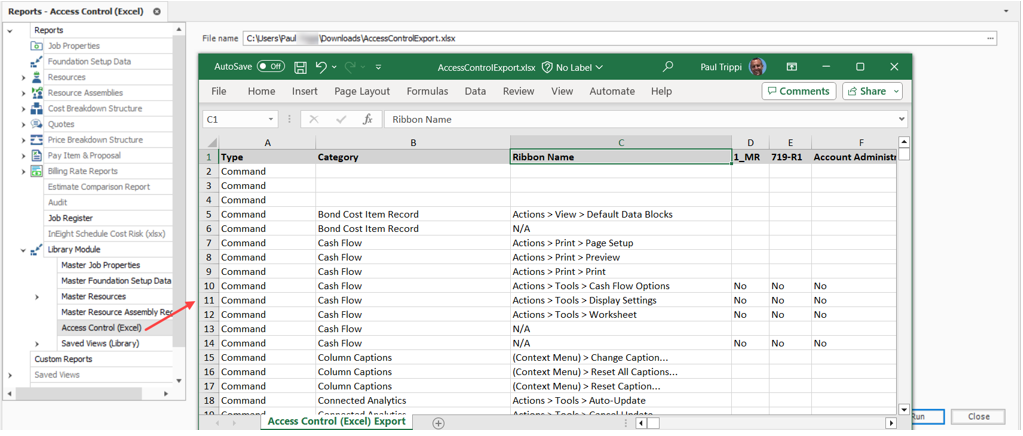The height and width of the screenshot is (436, 1023).
Task: Click the Comments button
Action: tap(798, 91)
